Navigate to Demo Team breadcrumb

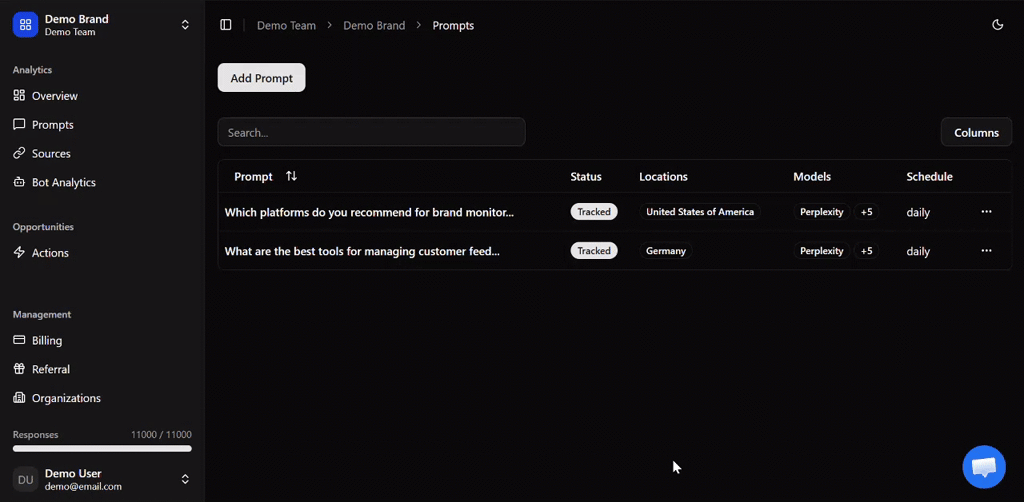click(x=286, y=25)
